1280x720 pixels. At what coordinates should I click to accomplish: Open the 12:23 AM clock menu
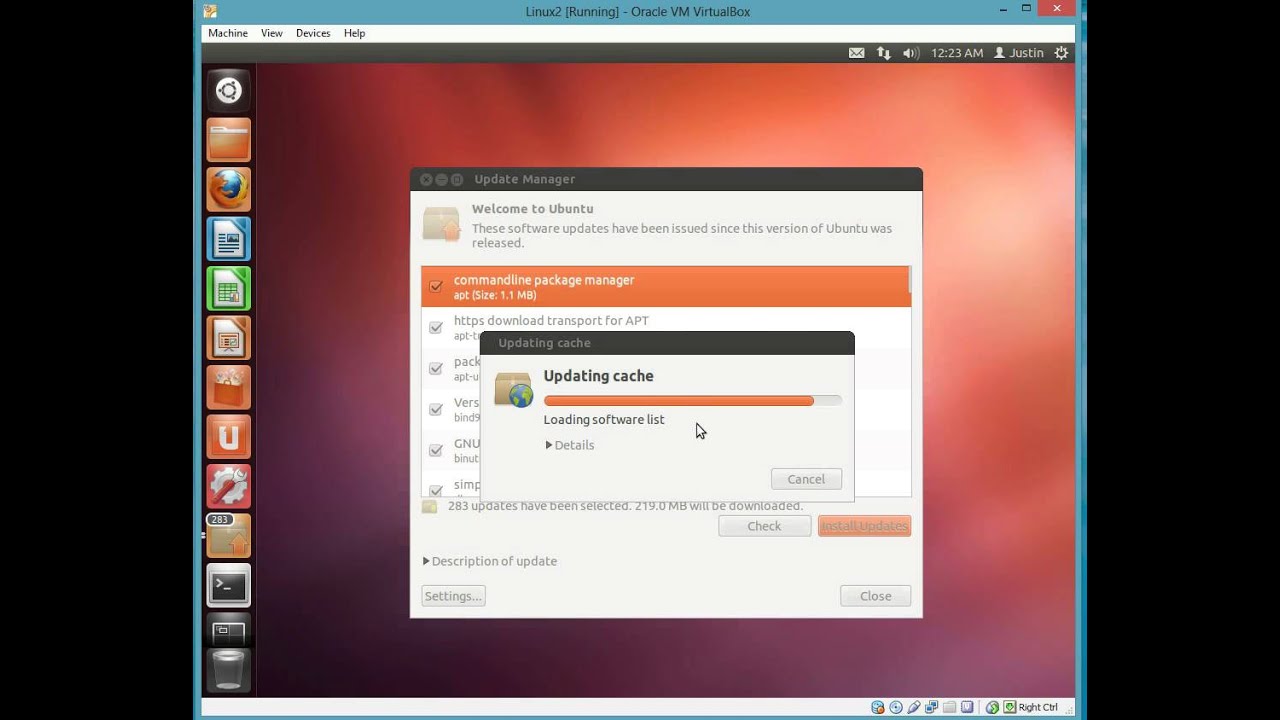[957, 53]
